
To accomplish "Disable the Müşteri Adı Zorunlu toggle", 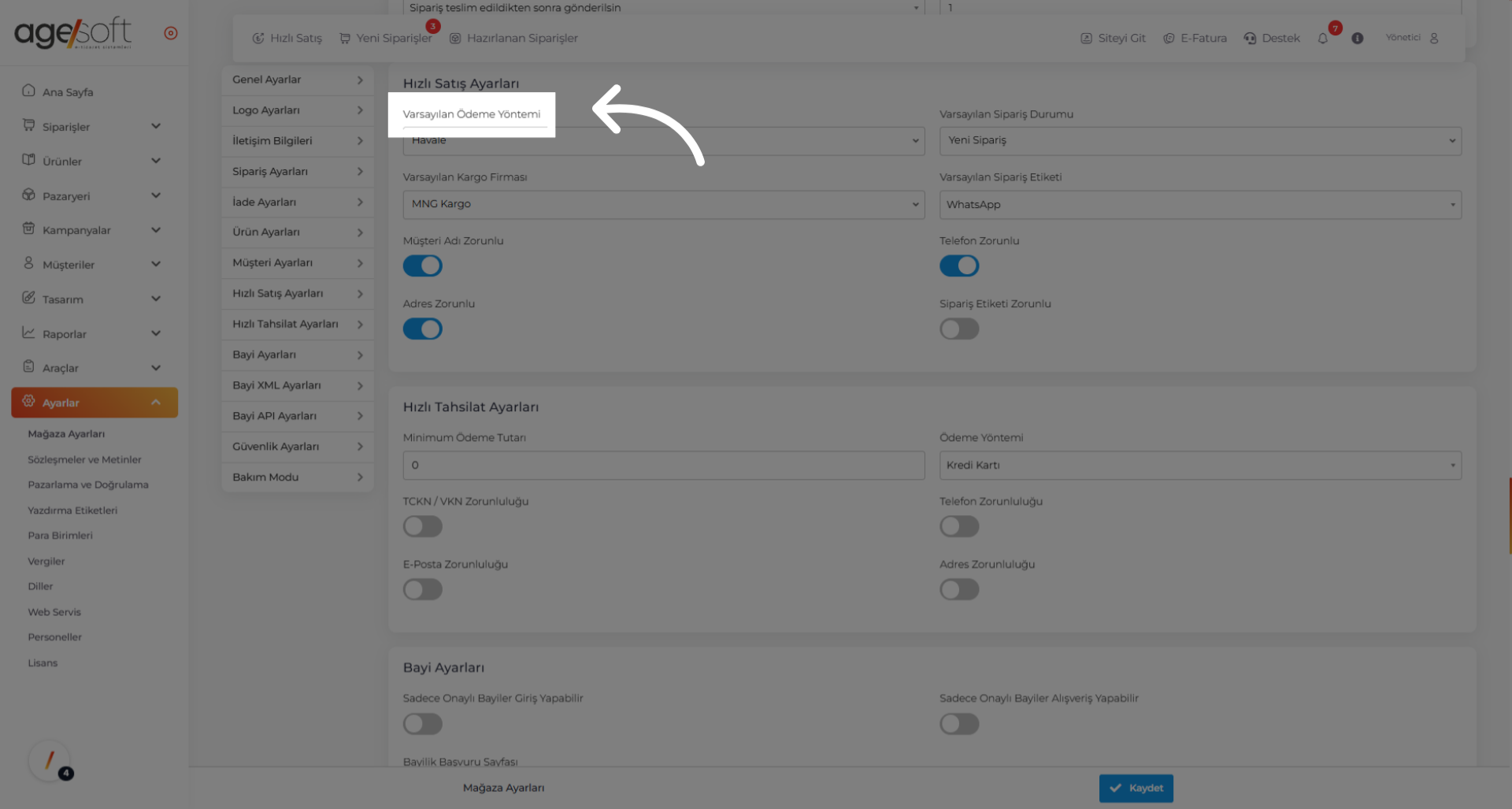I will 423,266.
